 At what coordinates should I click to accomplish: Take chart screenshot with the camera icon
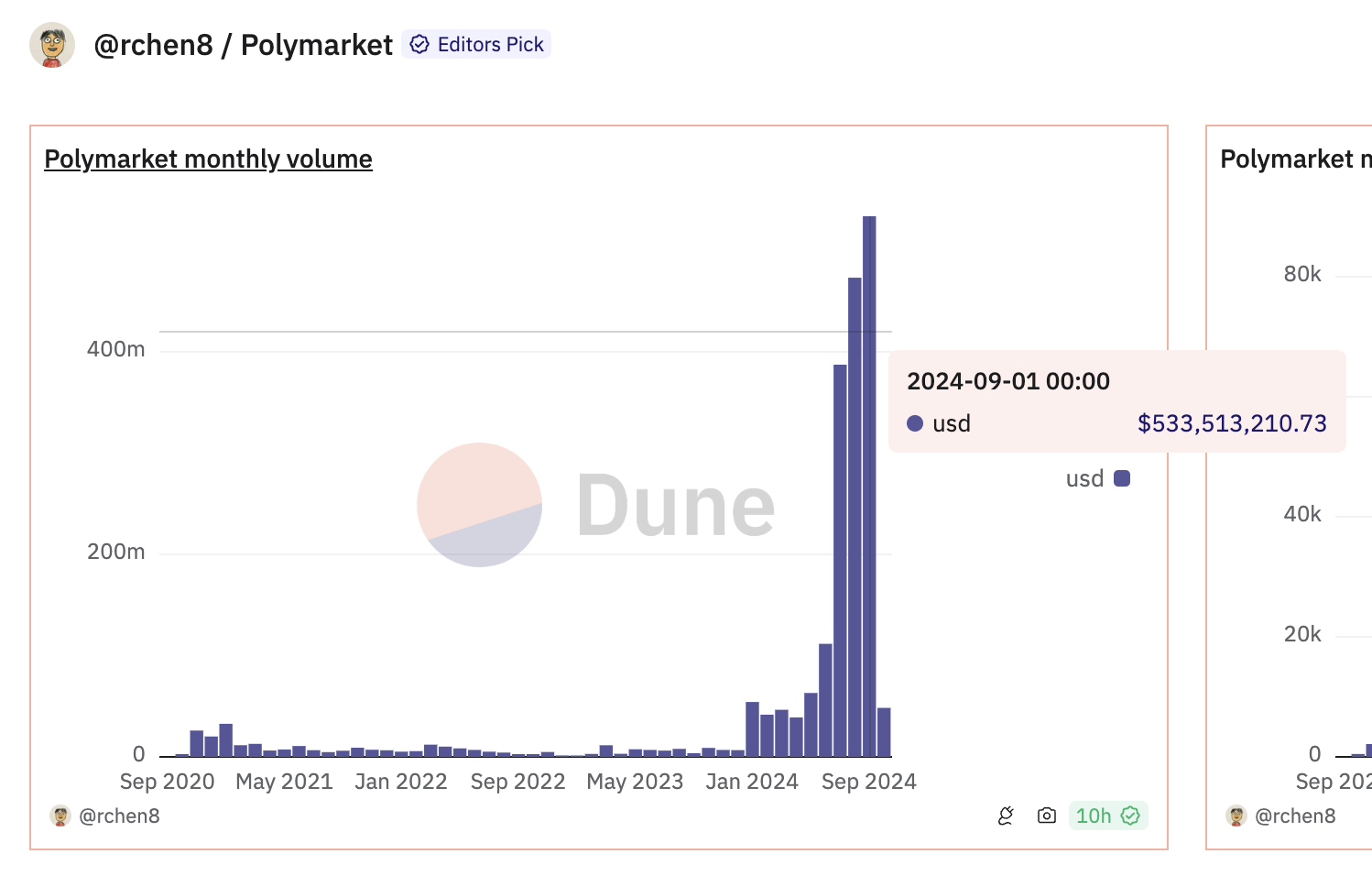point(1047,816)
